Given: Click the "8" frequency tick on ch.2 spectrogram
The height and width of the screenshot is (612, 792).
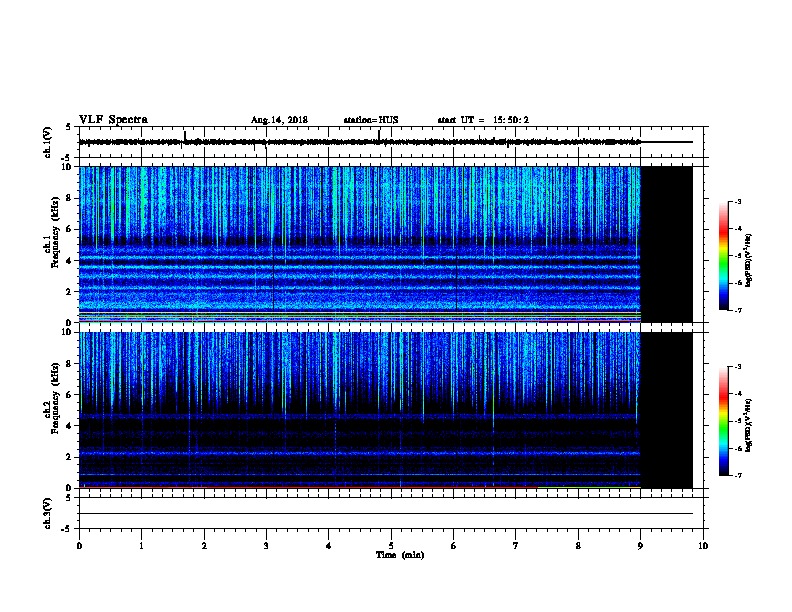Looking at the screenshot, I should (x=69, y=364).
